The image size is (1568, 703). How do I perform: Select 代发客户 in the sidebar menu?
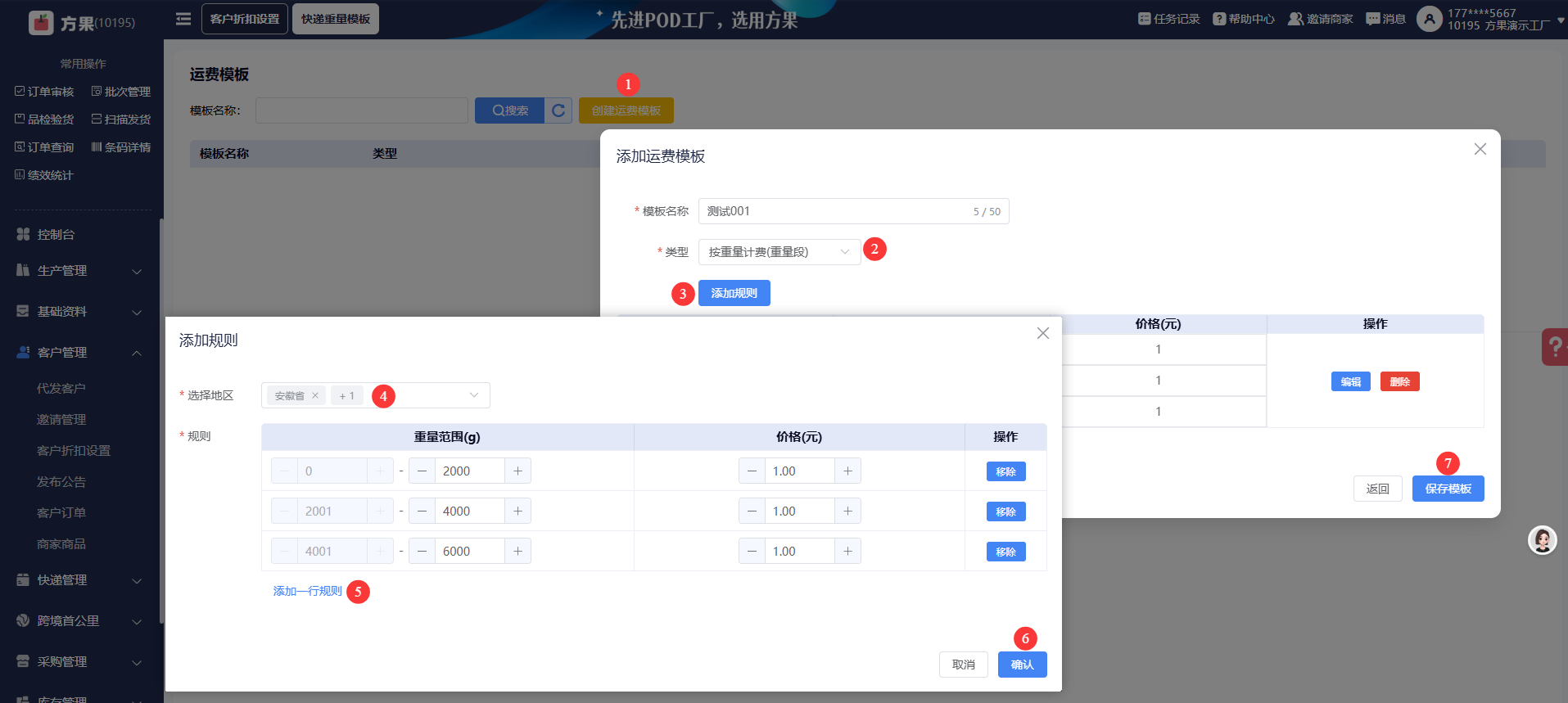[x=61, y=389]
